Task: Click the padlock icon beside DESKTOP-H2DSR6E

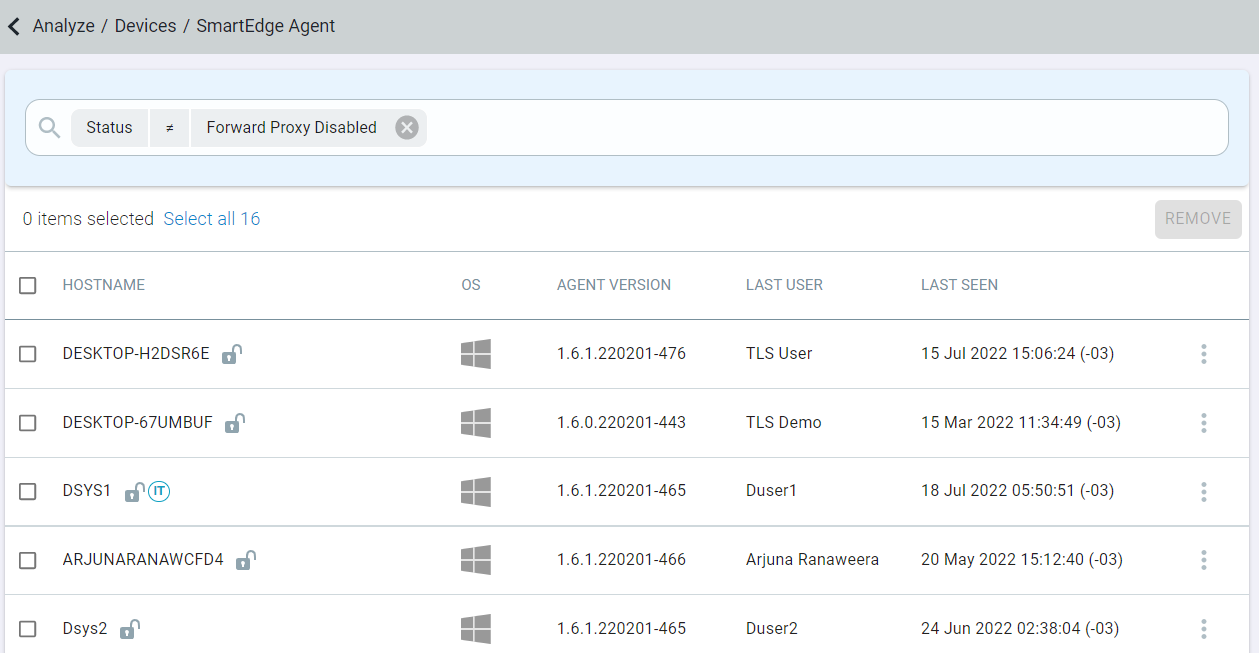Action: pos(231,354)
